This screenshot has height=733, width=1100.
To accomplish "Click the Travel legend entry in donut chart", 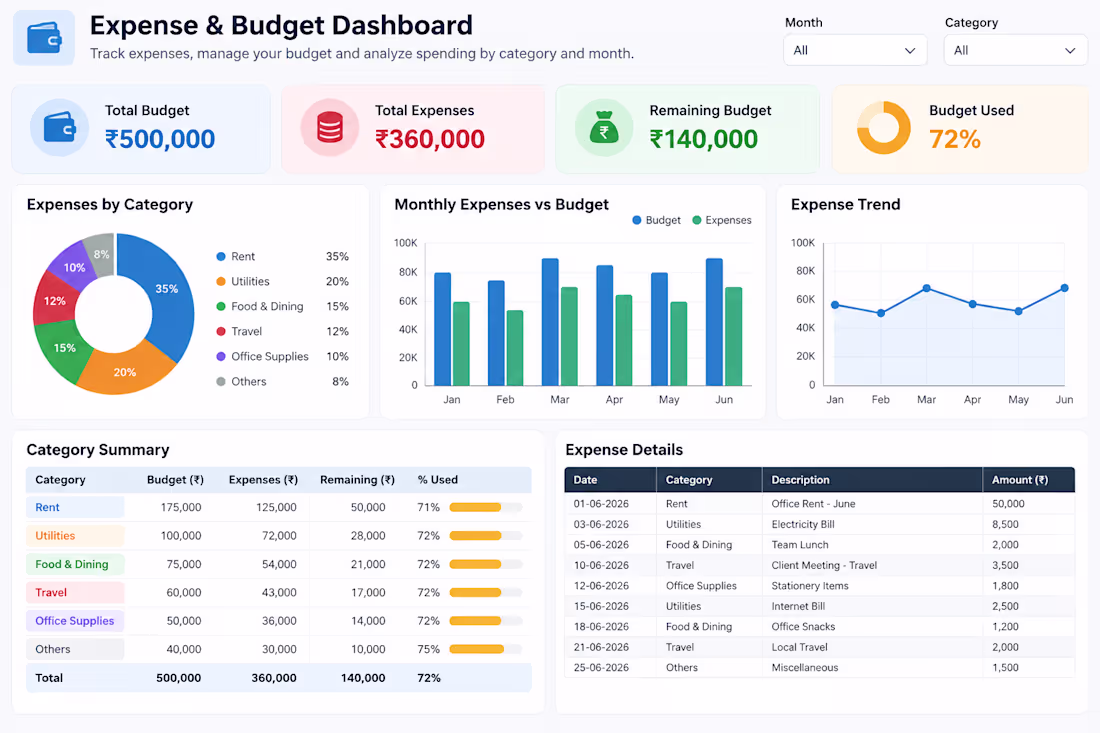I will [x=283, y=331].
